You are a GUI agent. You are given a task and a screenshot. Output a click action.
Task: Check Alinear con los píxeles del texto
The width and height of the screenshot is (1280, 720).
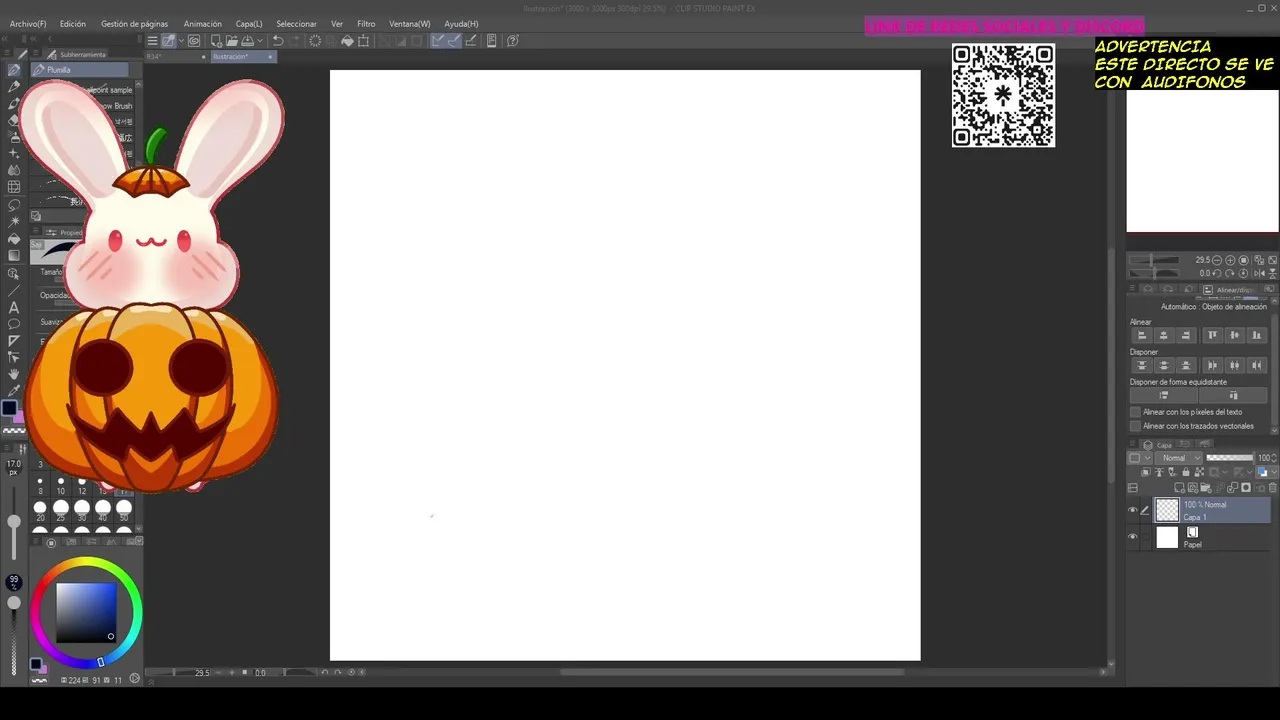pos(1135,412)
